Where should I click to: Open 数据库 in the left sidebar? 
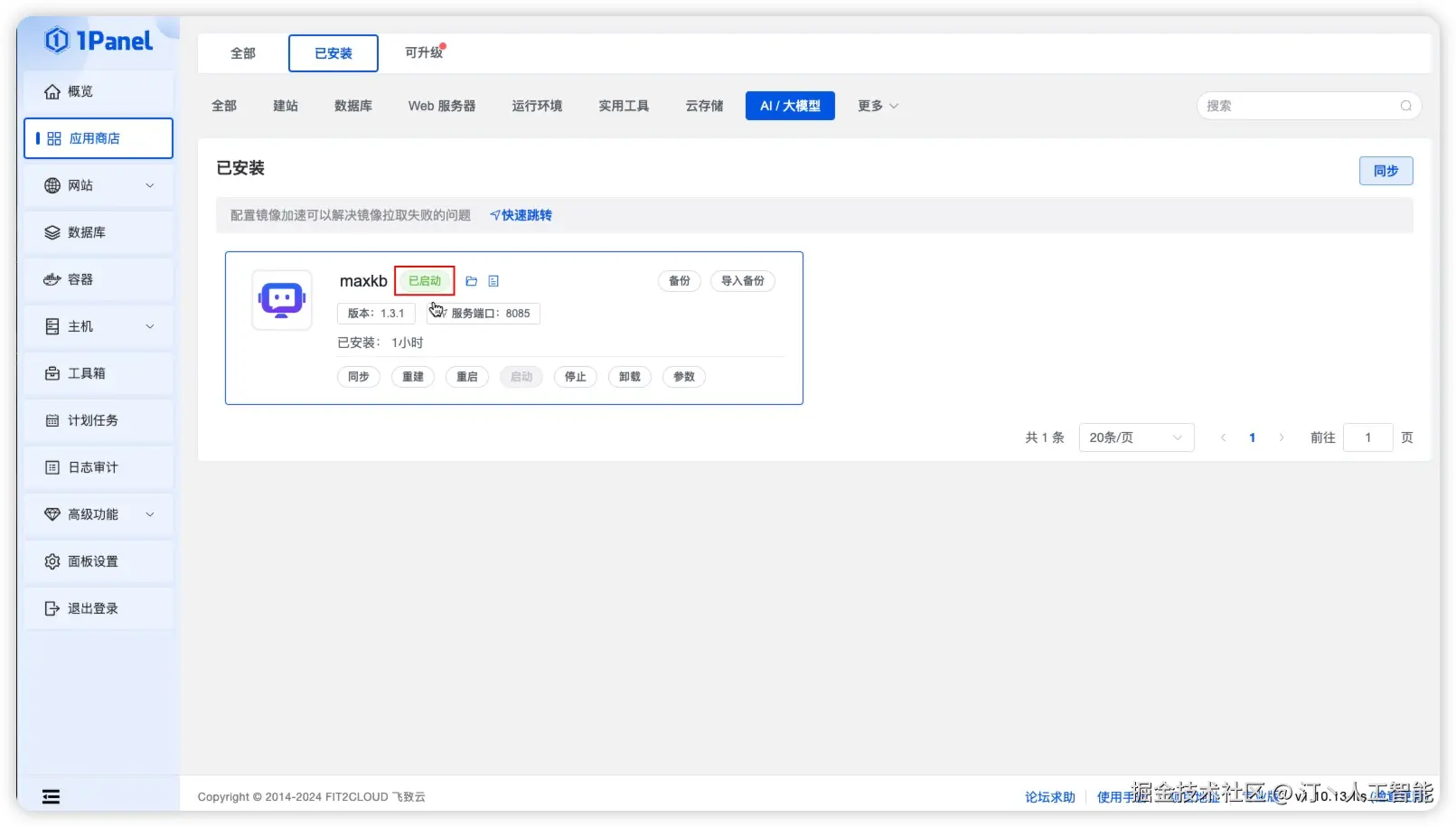pos(99,232)
